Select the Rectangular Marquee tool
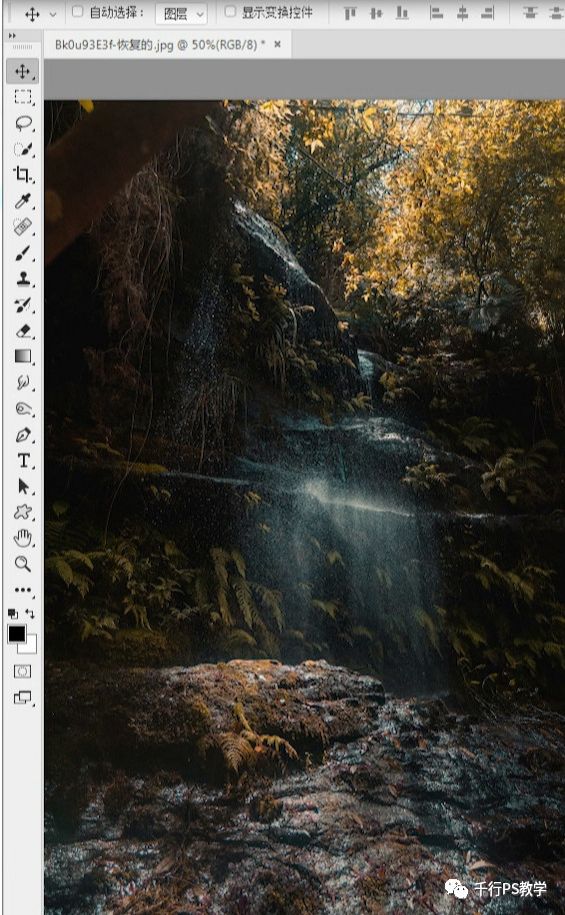The height and width of the screenshot is (915, 565). pos(23,97)
